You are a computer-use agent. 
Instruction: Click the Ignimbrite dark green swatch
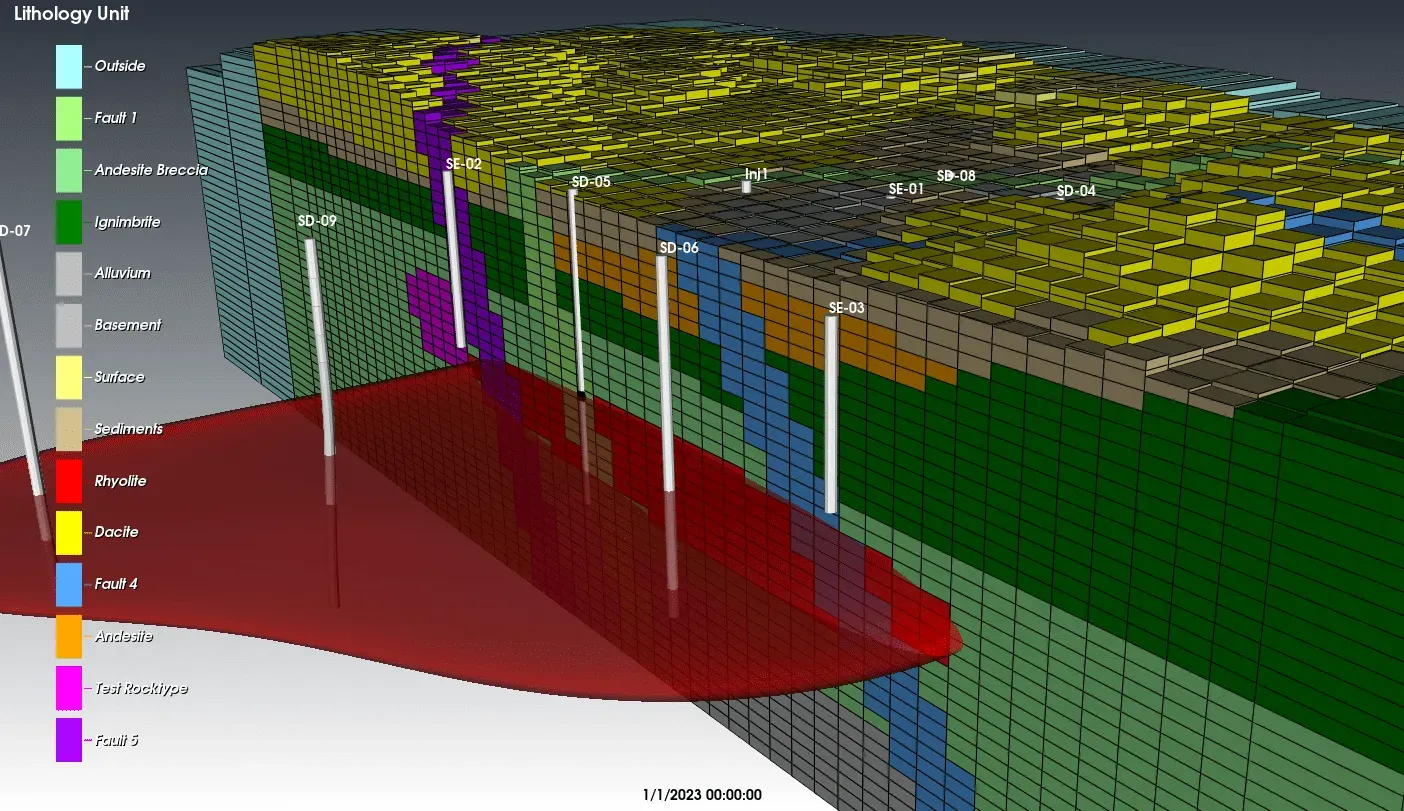click(x=69, y=222)
